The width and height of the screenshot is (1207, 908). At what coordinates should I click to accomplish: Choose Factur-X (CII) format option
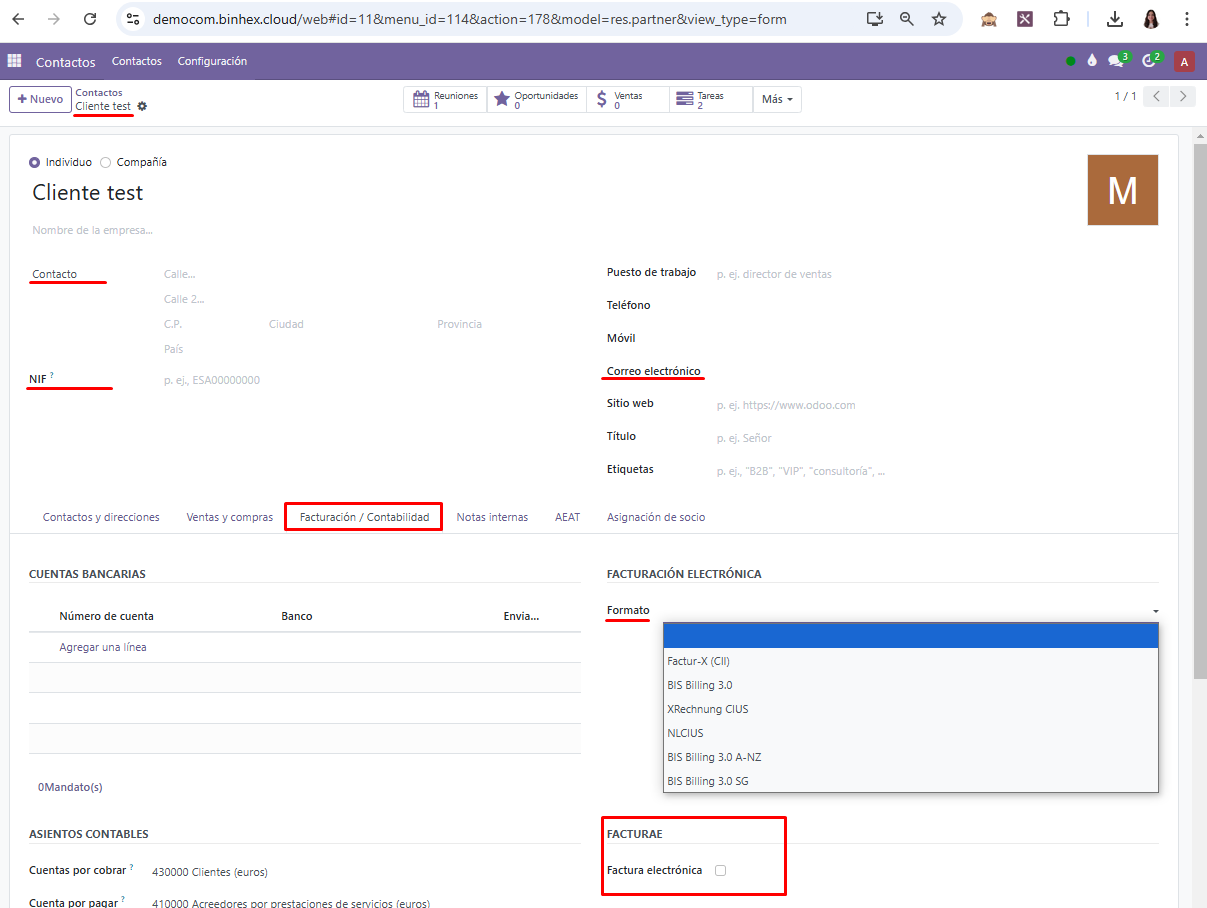click(910, 661)
